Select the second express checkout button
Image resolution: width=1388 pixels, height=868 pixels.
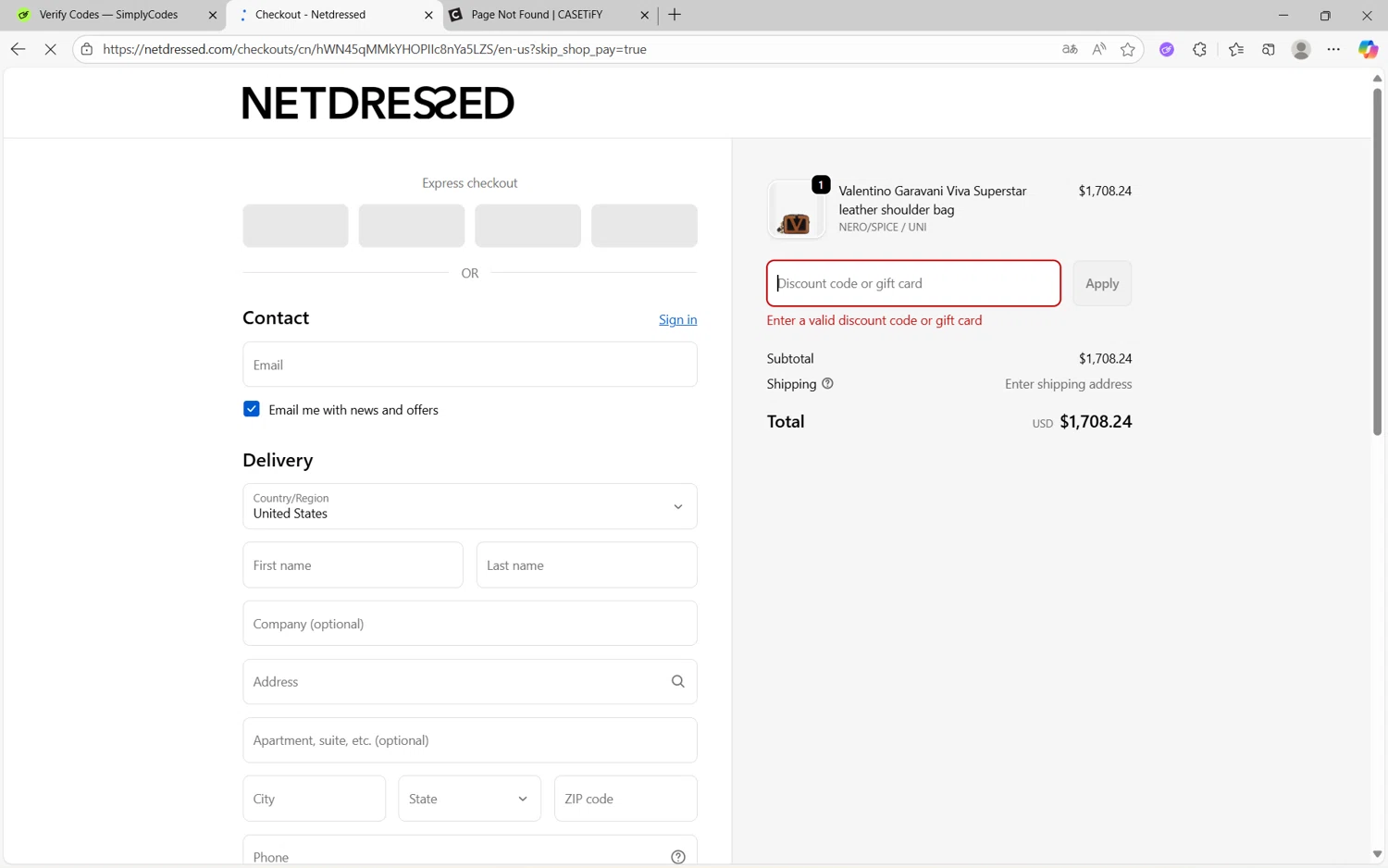click(412, 226)
